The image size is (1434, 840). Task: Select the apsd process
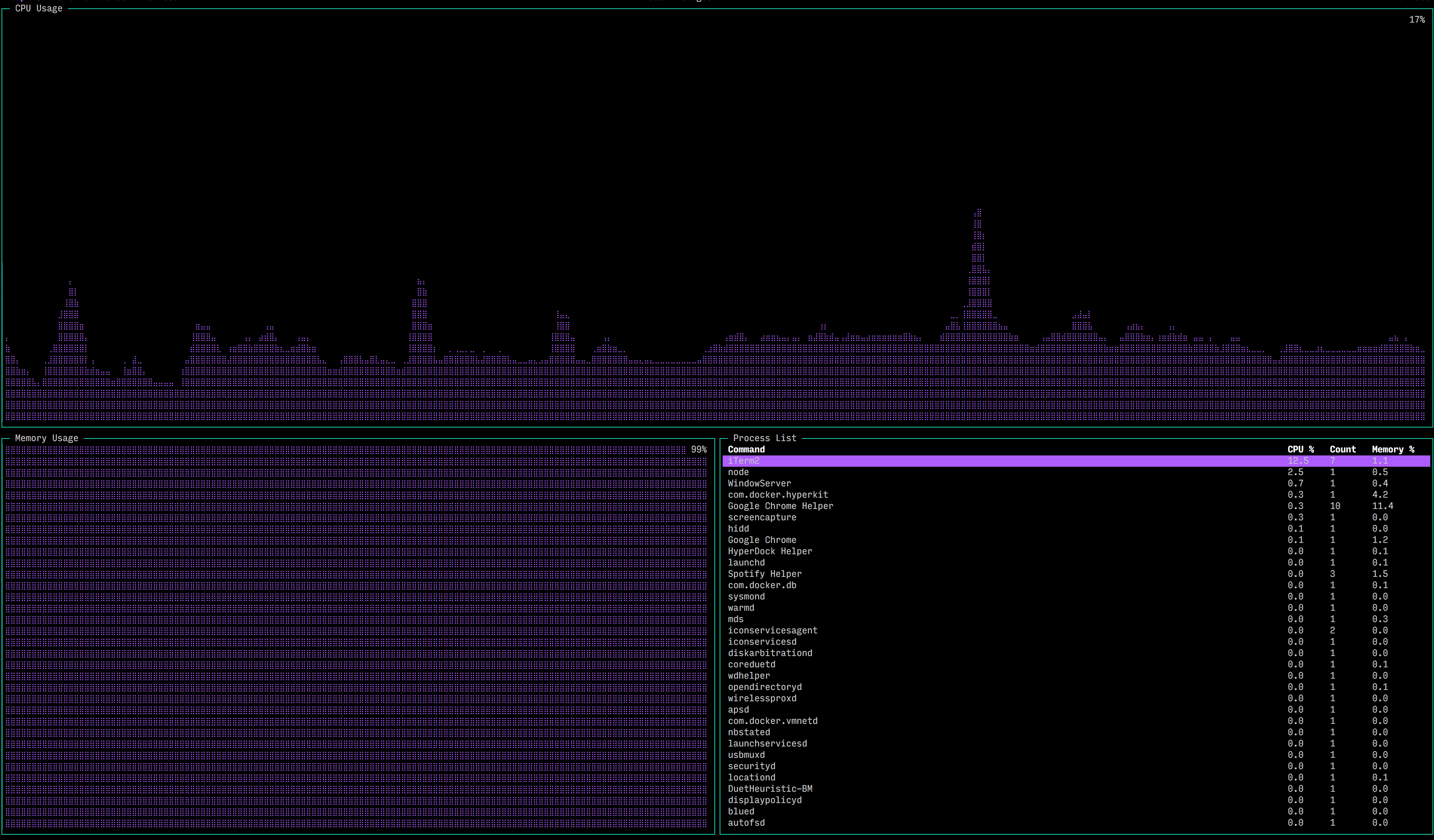point(1076,710)
